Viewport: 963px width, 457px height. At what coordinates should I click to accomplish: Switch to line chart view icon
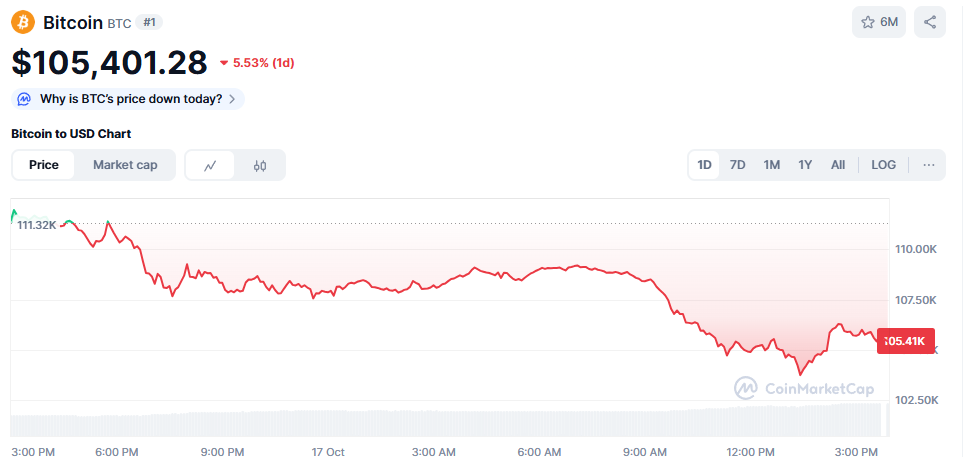210,165
